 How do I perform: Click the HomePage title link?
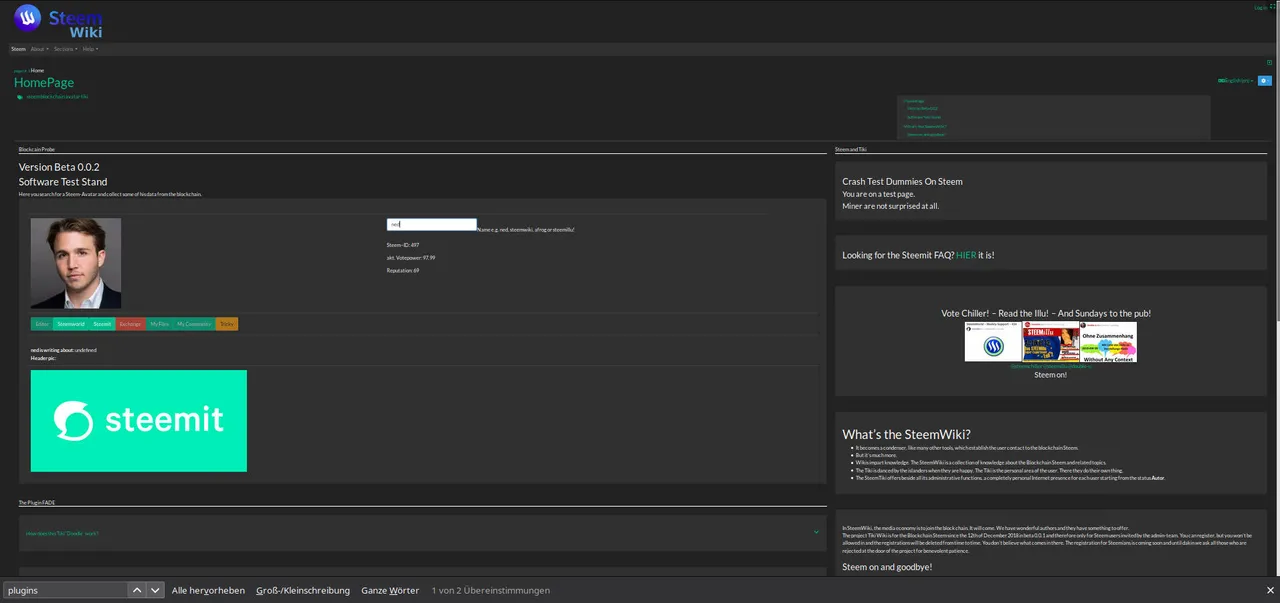pos(44,83)
